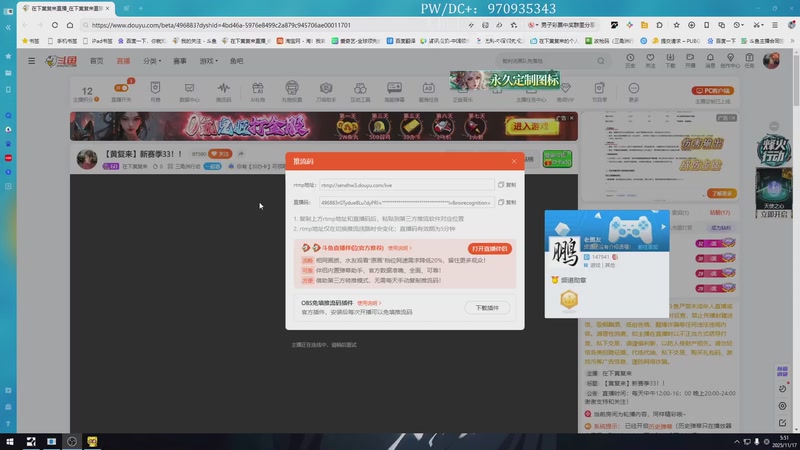This screenshot has height=450, width=800.
Task: Reload the browser page
Action: 55,25
